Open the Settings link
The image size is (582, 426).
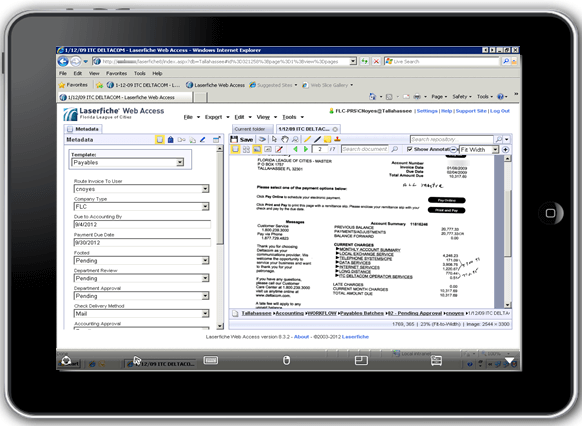tap(427, 111)
